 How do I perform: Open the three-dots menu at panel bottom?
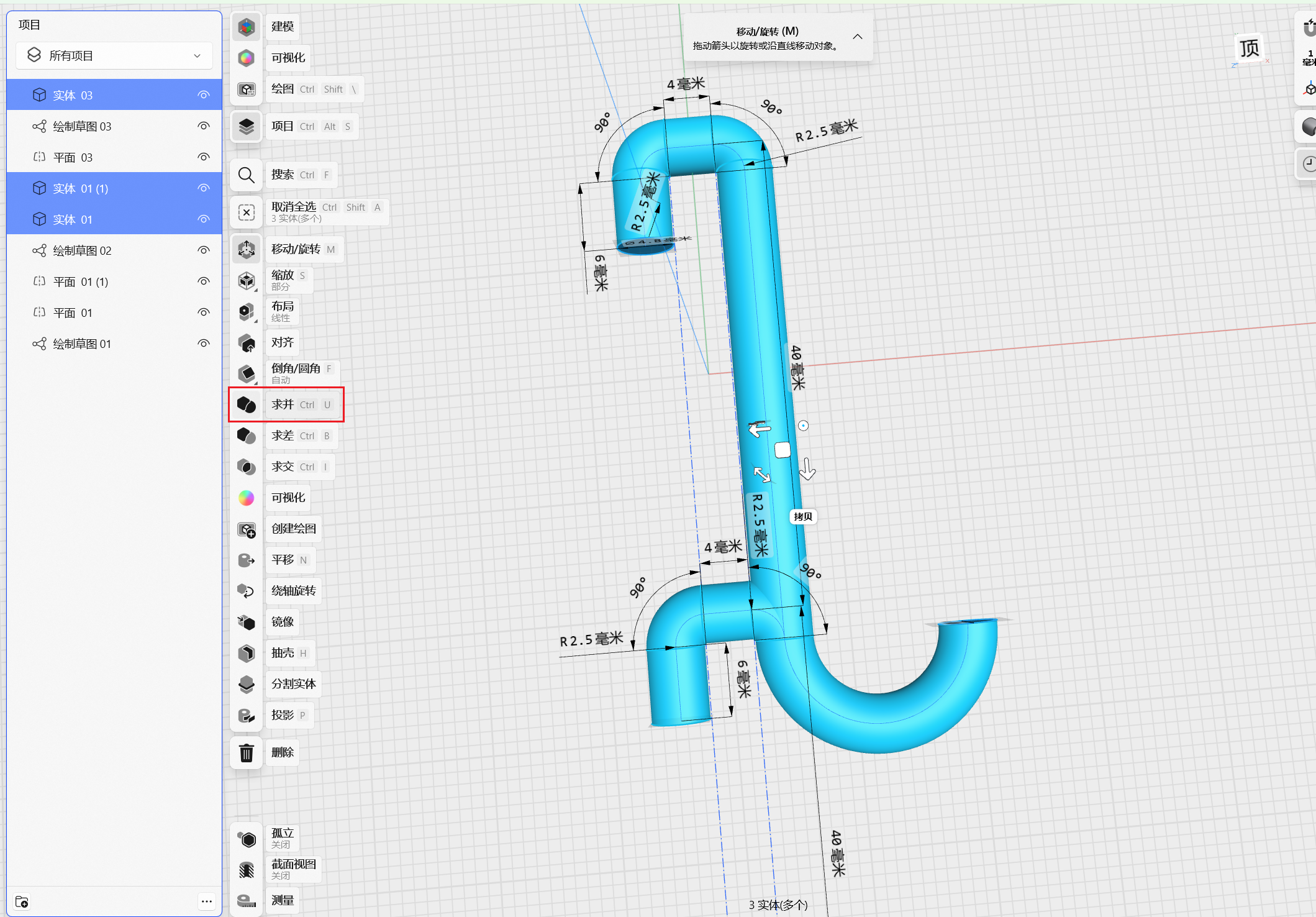point(207,901)
